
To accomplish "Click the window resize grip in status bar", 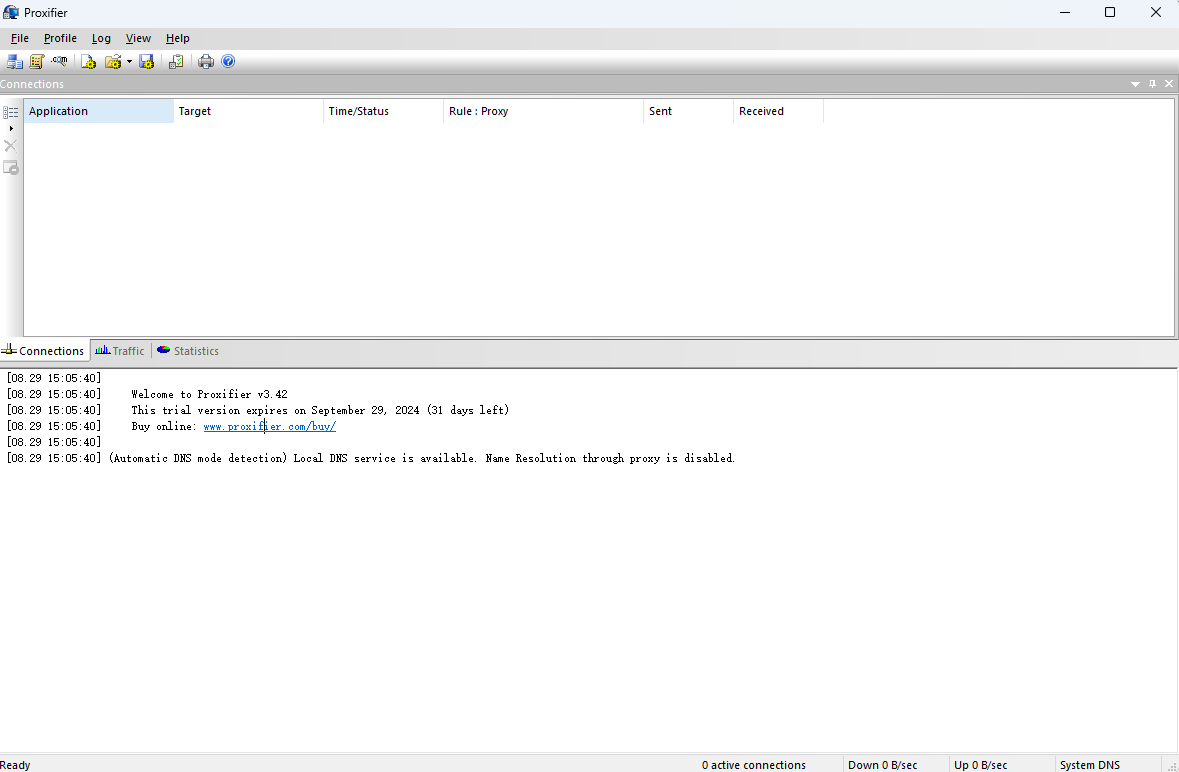I will pyautogui.click(x=1171, y=765).
